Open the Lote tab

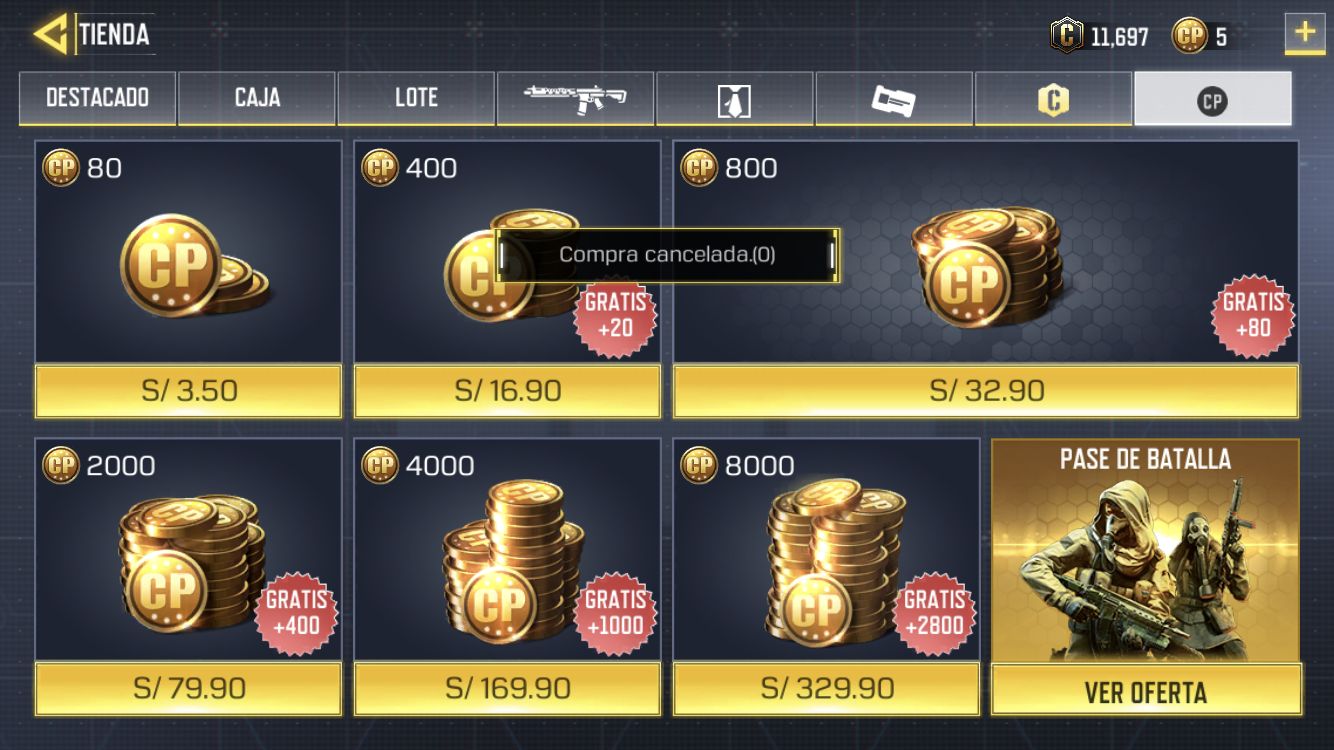[x=416, y=98]
